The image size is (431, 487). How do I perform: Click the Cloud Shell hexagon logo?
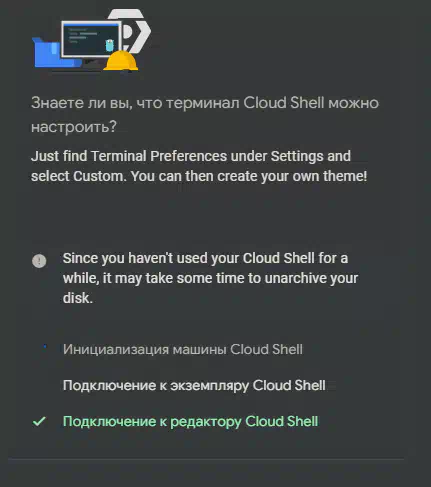pos(135,31)
